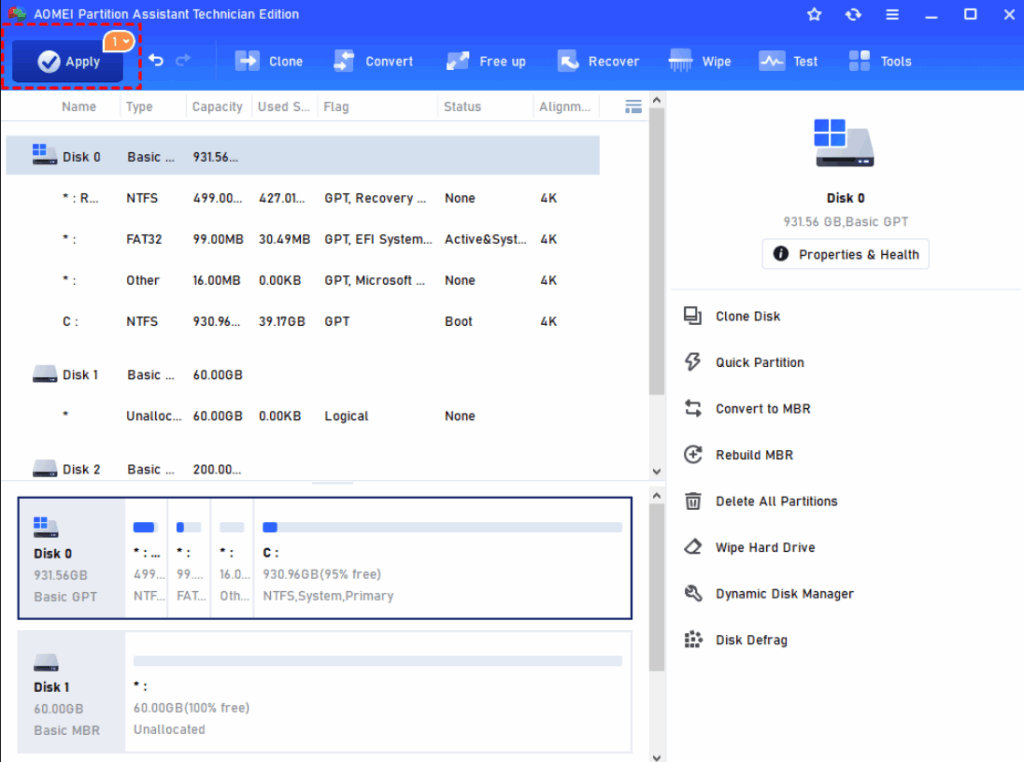Click the Redo arrow icon

pyautogui.click(x=185, y=60)
